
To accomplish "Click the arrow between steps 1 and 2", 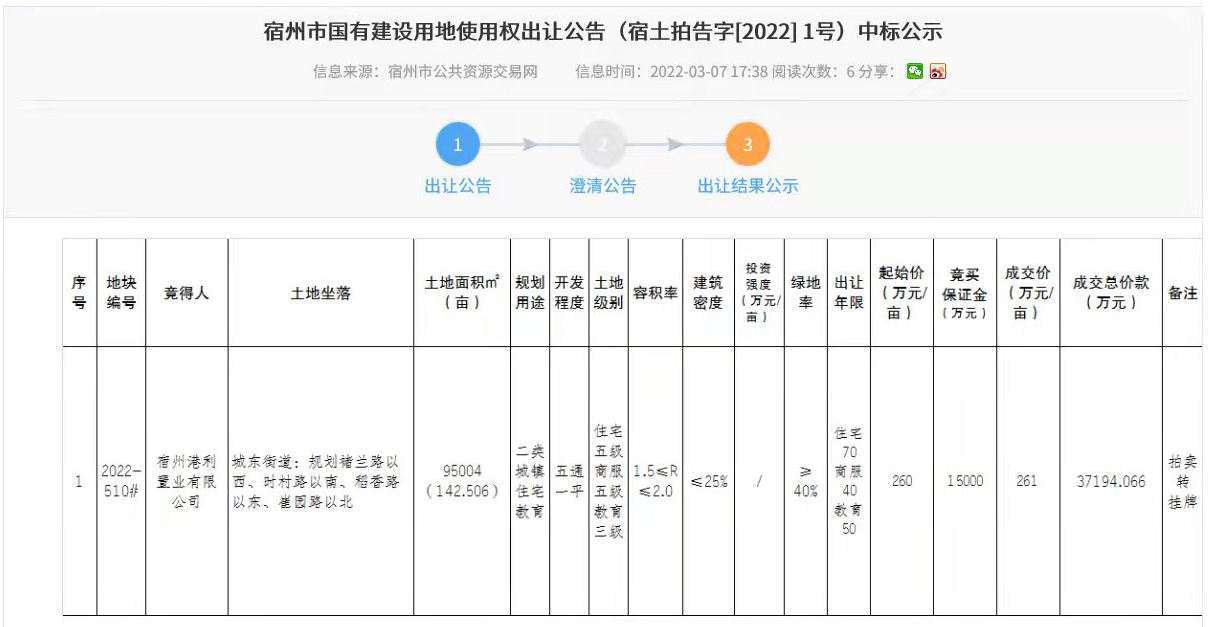I will point(530,145).
